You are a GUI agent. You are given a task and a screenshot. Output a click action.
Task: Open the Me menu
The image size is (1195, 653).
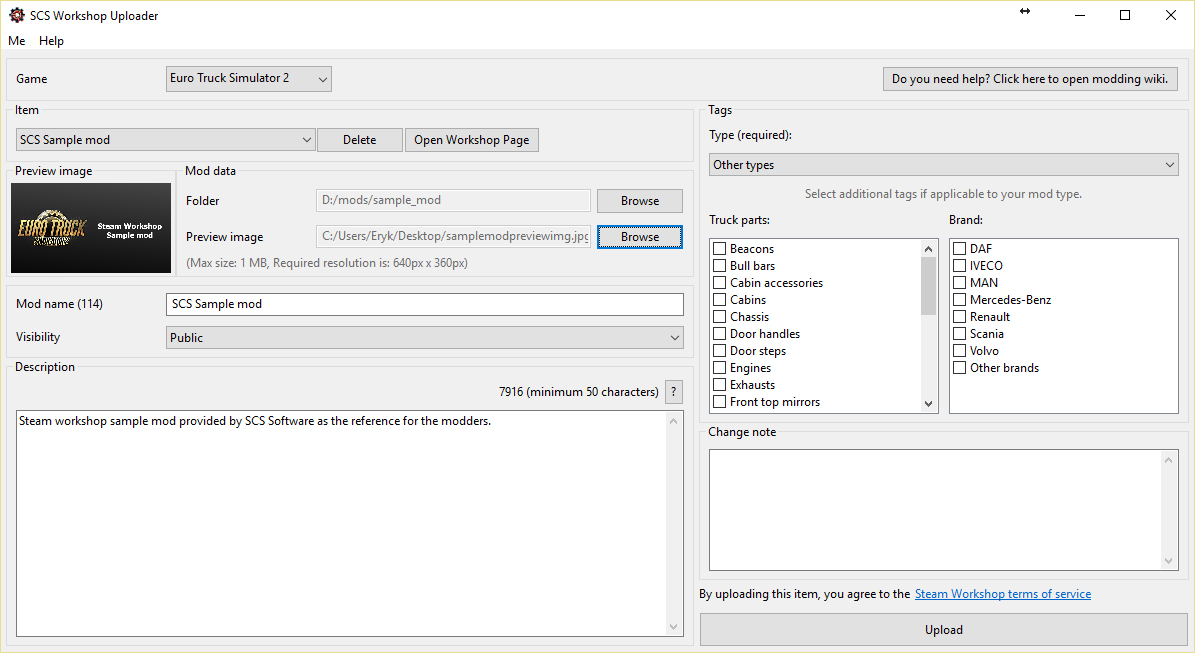click(17, 41)
